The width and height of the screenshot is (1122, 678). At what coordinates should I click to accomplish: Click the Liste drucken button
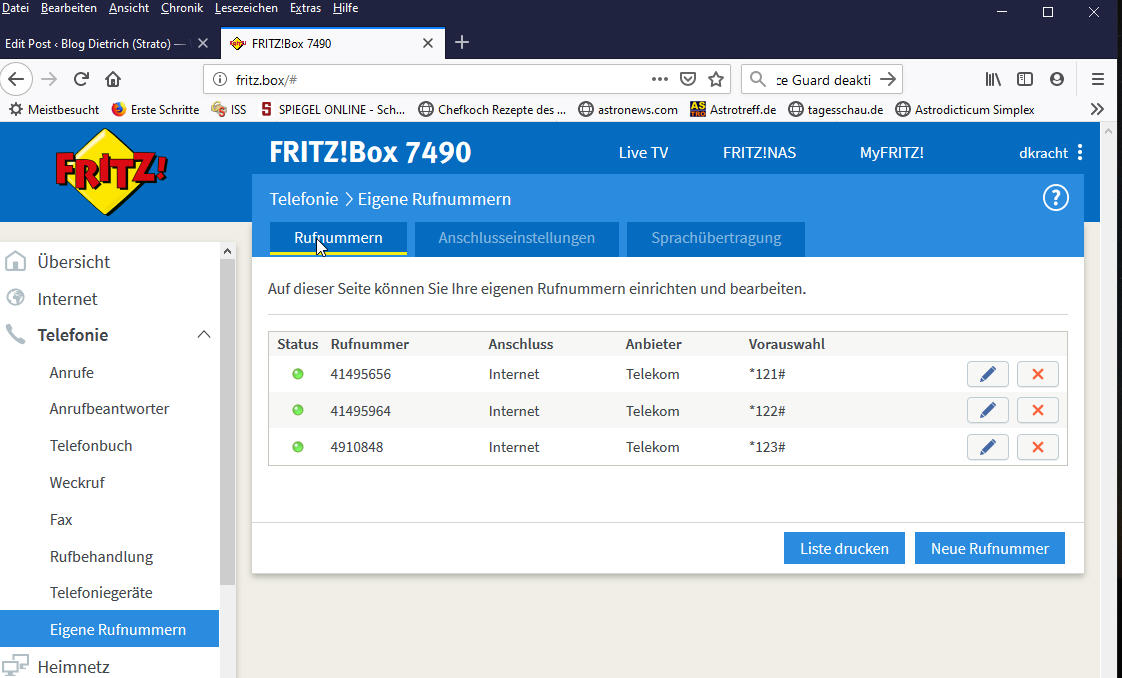[x=844, y=548]
